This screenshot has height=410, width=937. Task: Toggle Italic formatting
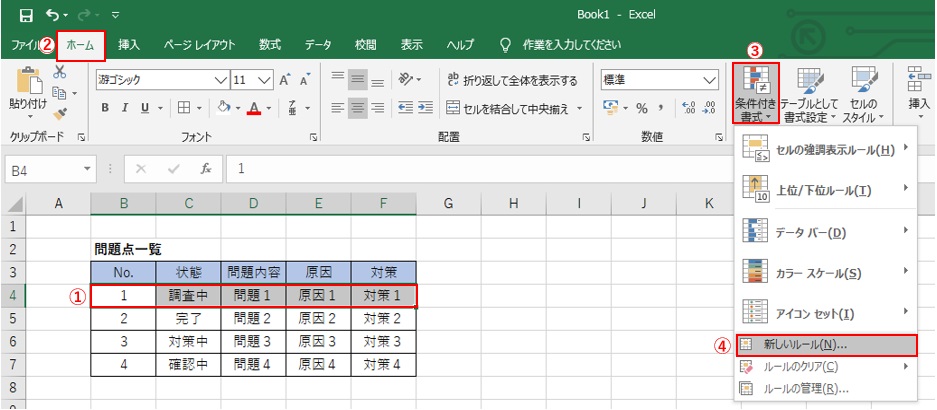[x=125, y=108]
